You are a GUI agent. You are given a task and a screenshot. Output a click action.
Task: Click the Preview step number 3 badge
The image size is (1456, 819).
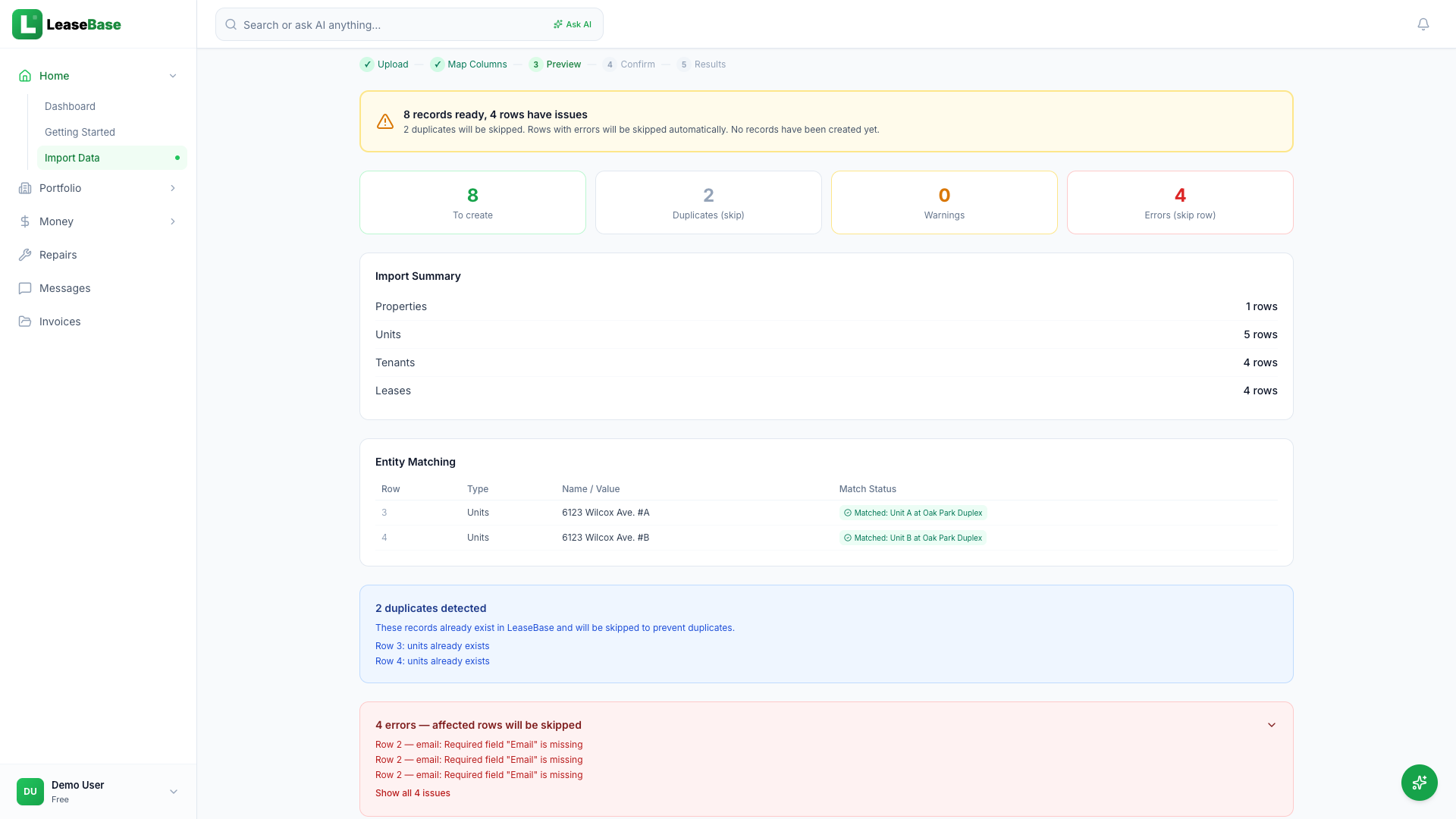tap(536, 64)
